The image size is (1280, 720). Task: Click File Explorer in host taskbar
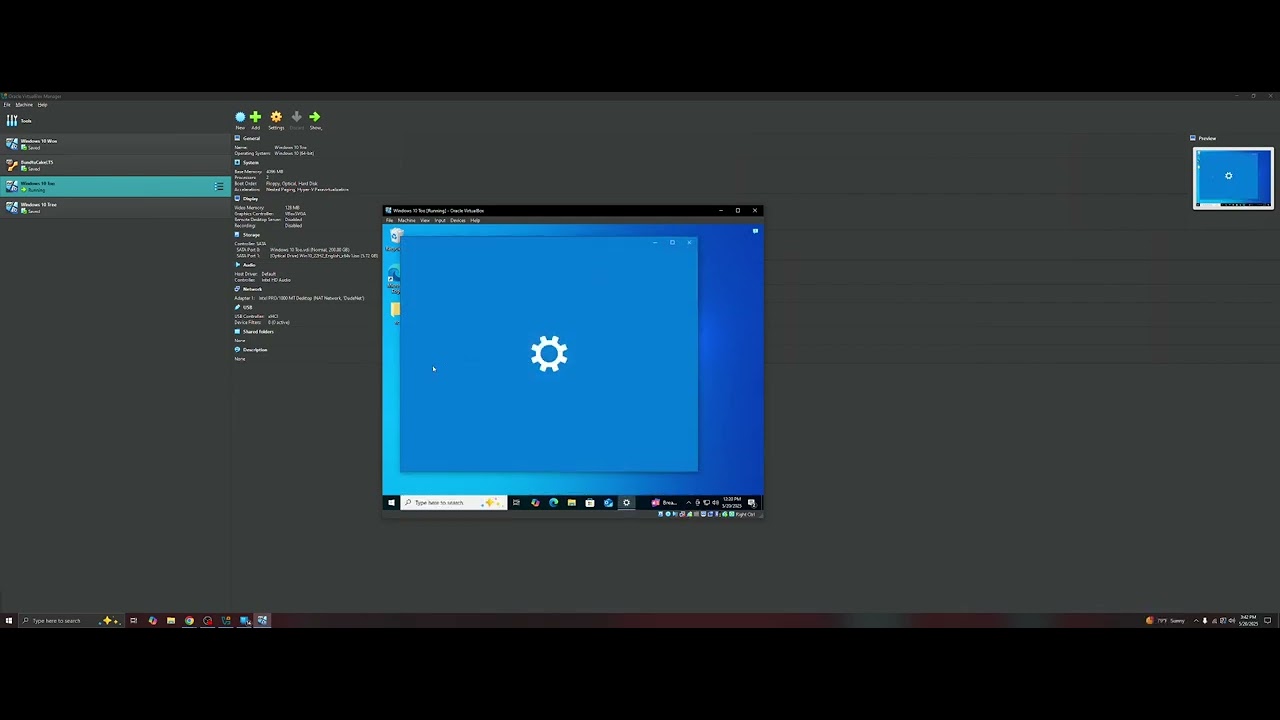[x=171, y=621]
